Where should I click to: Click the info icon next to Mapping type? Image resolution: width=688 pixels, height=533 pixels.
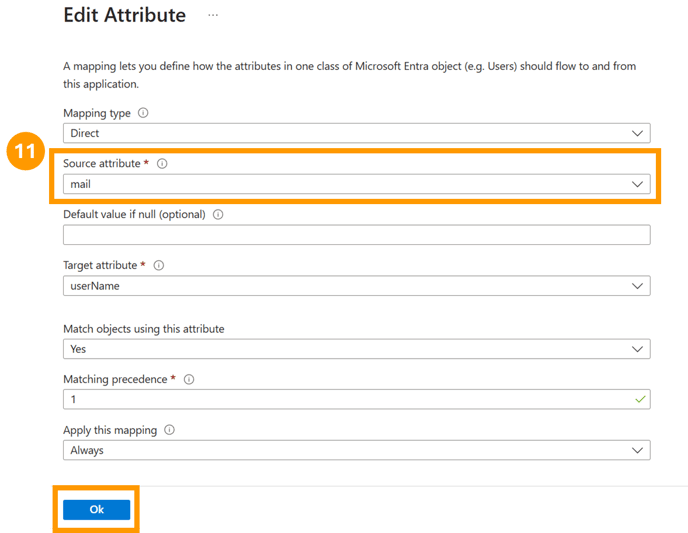(143, 113)
